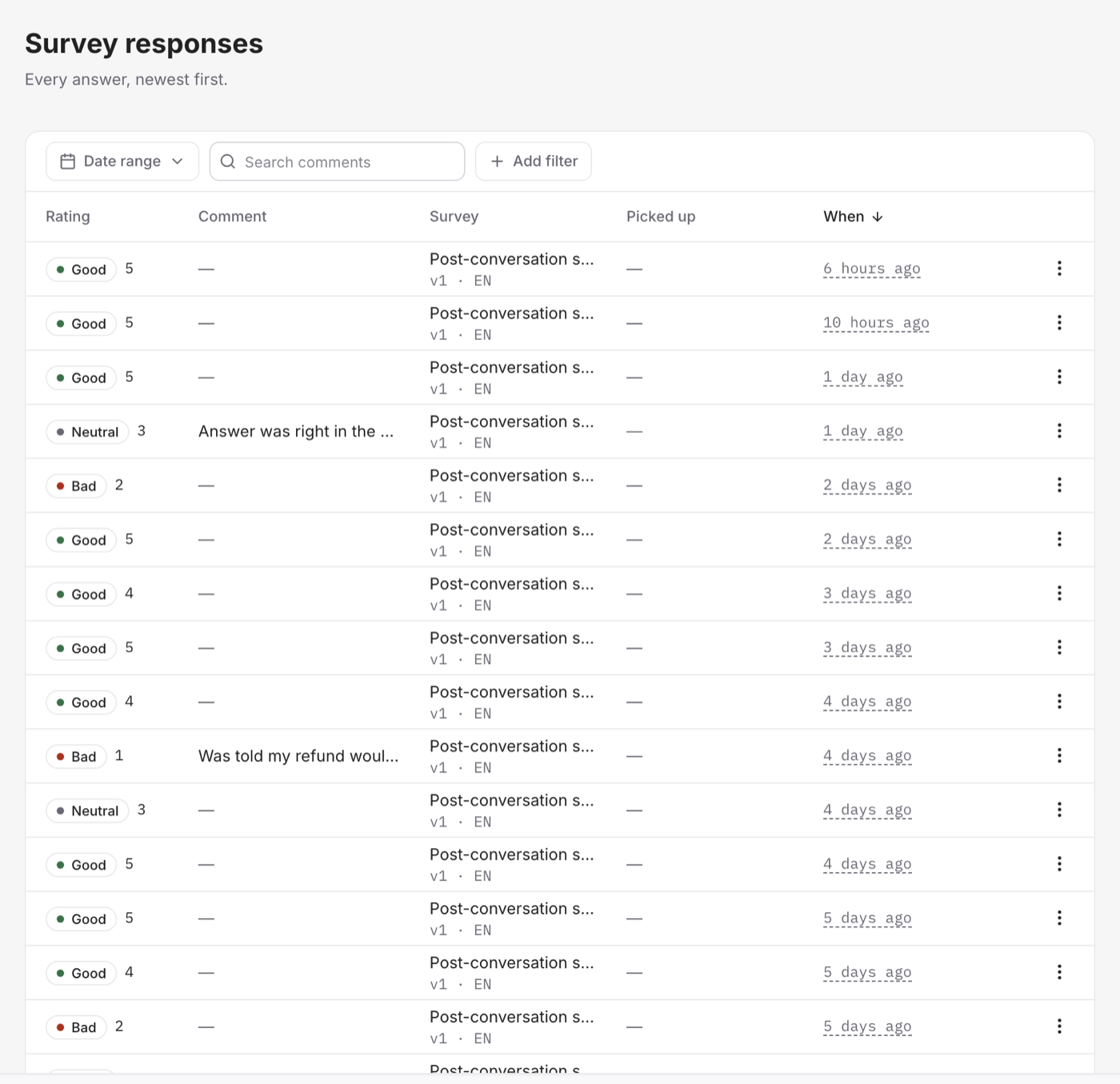The image size is (1120, 1084).
Task: Click the '1 day ago' timestamp of the Neutral row
Action: click(x=863, y=431)
